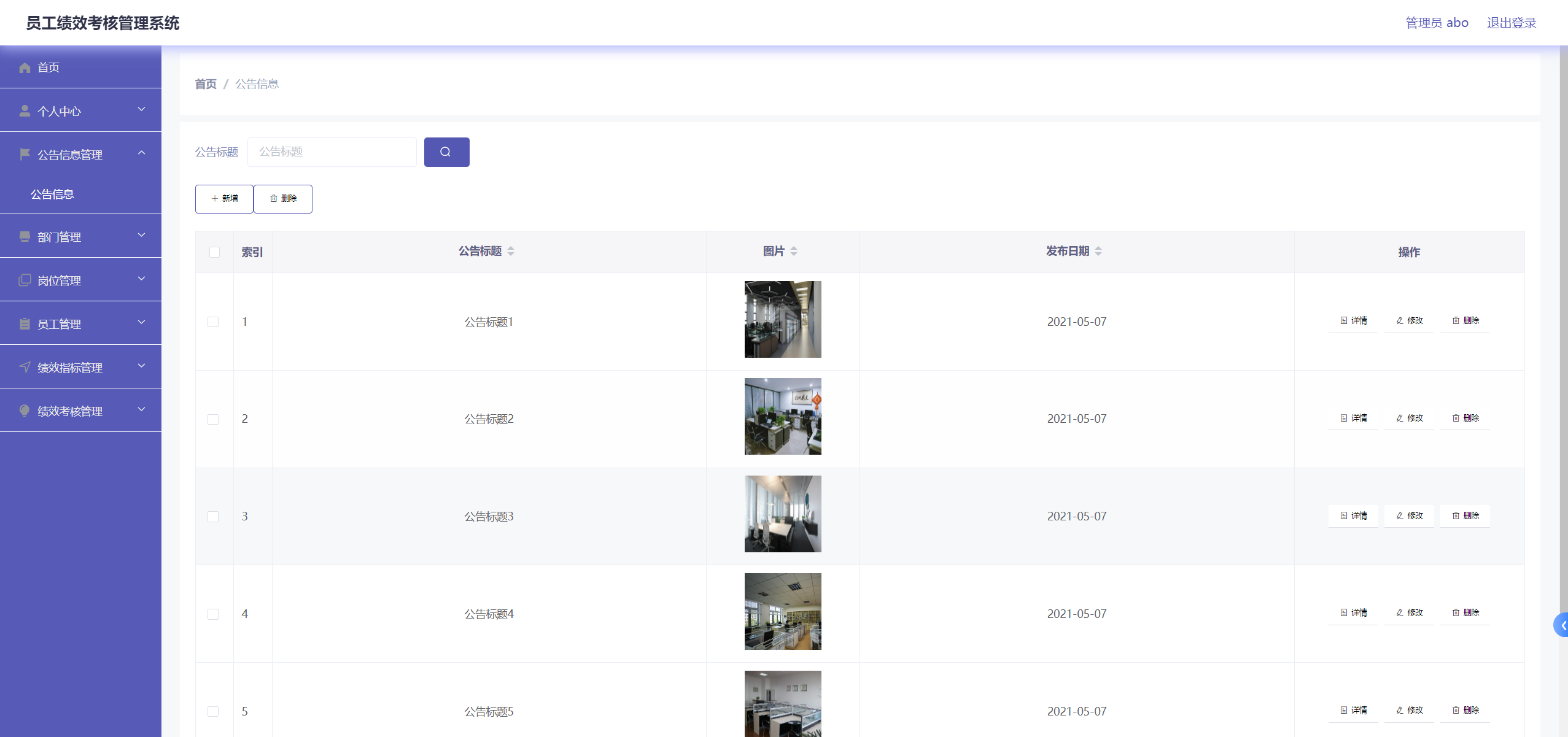
Task: Click the flag icon for 公告信息管理
Action: click(25, 154)
